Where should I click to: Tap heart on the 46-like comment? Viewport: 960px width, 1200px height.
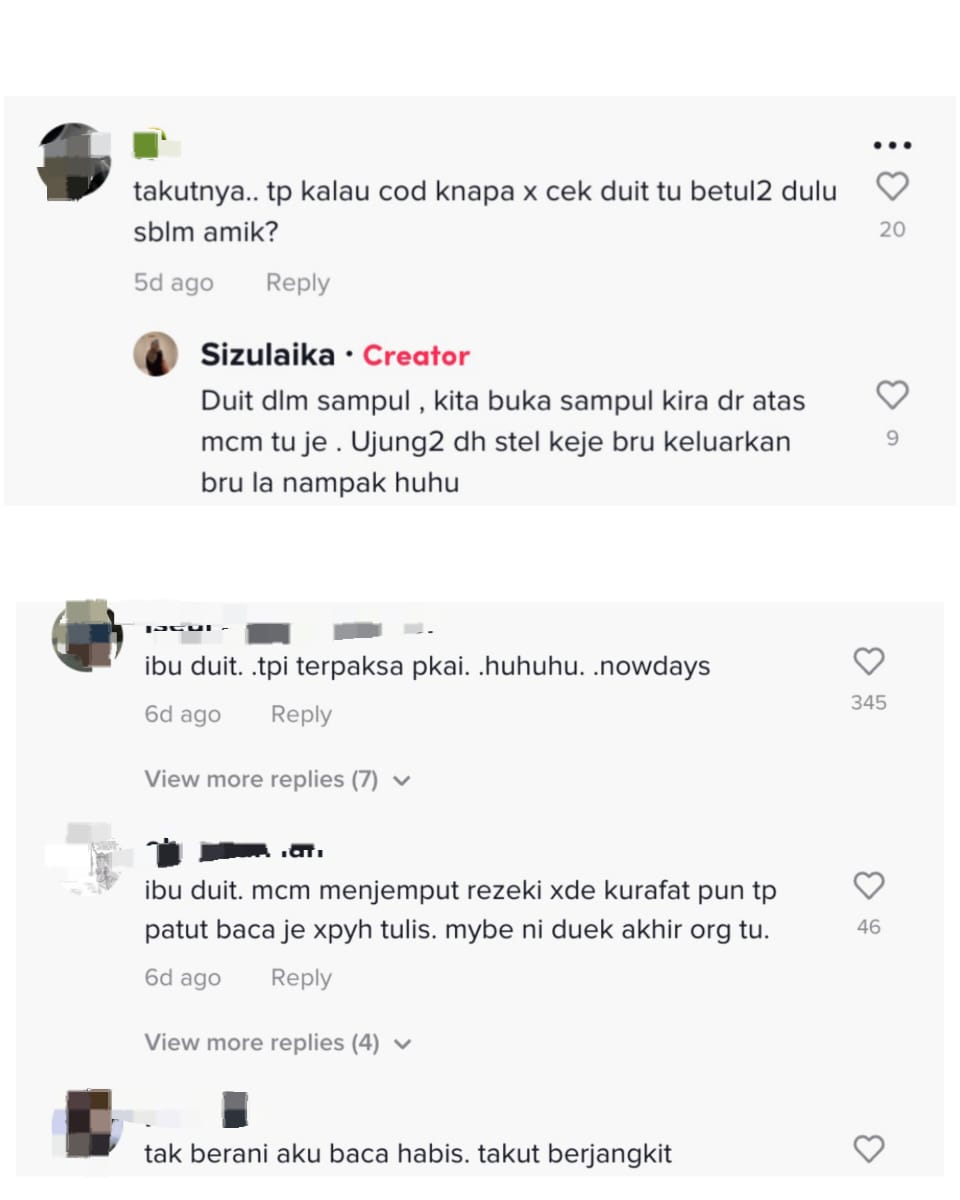[x=869, y=885]
